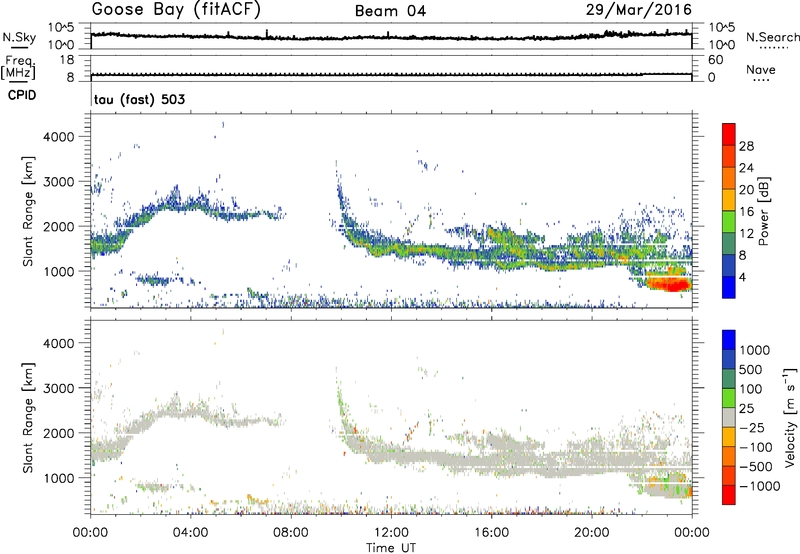
Task: Click the gray segment of Velocity color bar
Action: pos(729,417)
